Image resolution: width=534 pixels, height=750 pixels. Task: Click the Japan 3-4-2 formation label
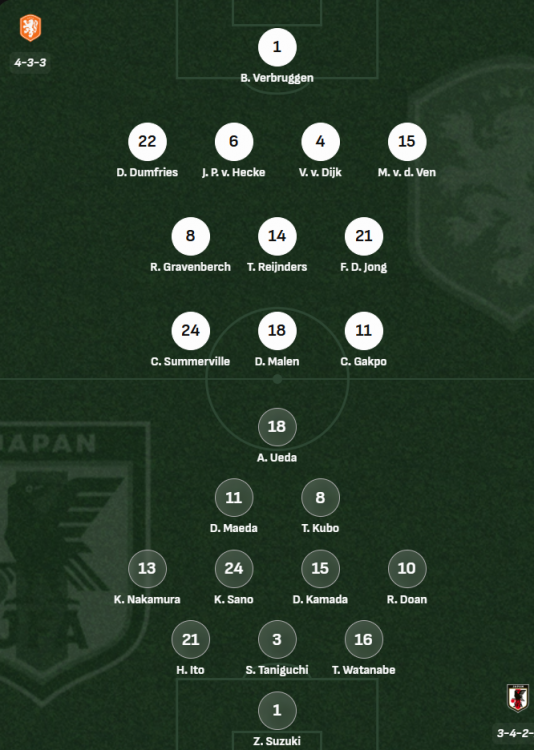click(515, 733)
